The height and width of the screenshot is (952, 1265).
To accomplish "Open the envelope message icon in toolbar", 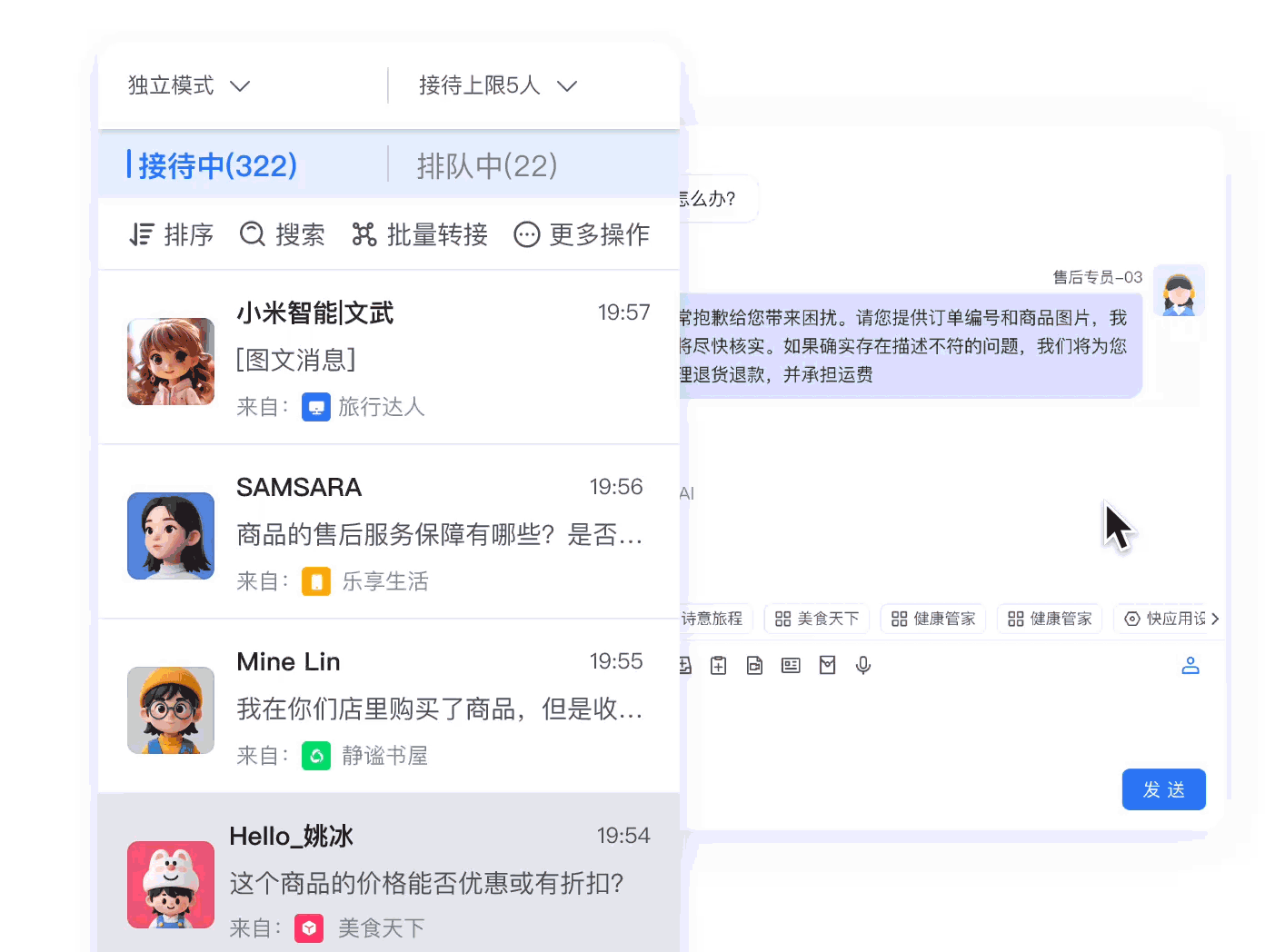I will tap(827, 665).
